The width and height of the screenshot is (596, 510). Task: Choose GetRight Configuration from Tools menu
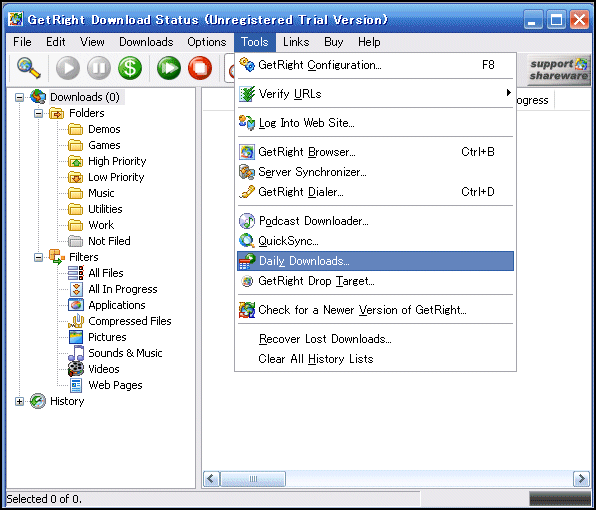tap(376, 65)
